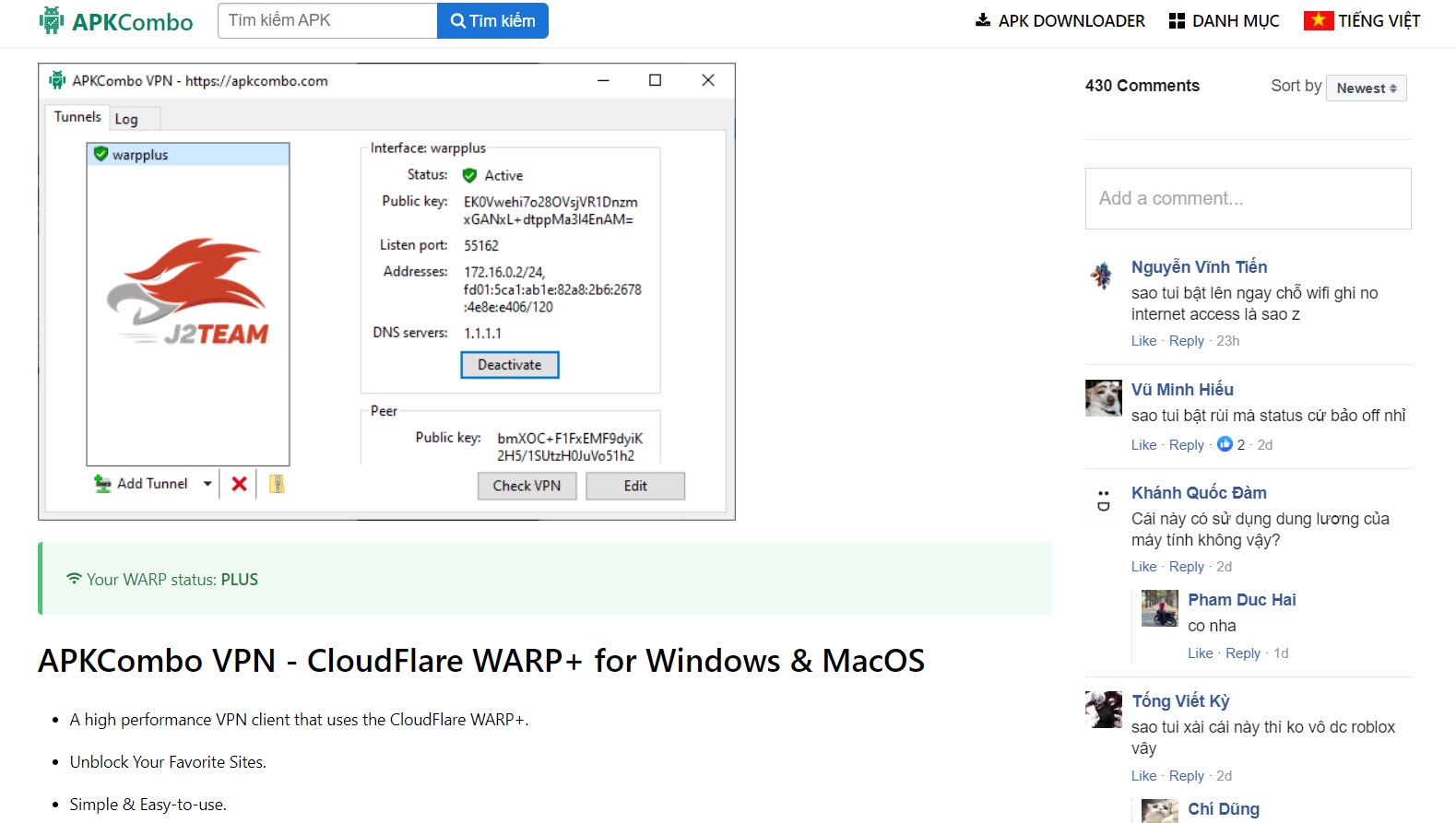Reply to Khánh Quốc Đàm's comment
1456x823 pixels.
pos(1186,567)
